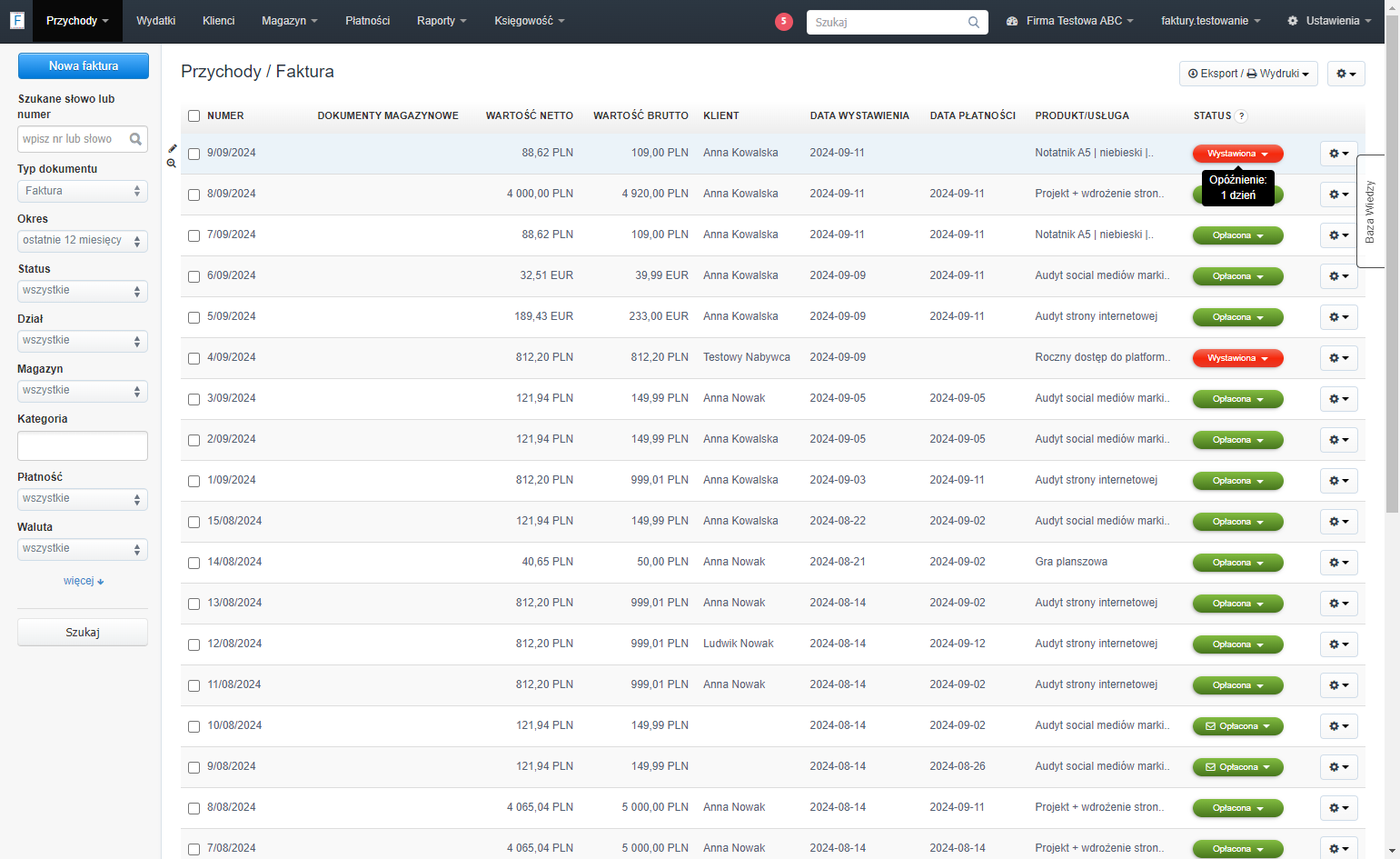Click the app logo in the navbar
The width and height of the screenshot is (1400, 859).
coord(16,20)
